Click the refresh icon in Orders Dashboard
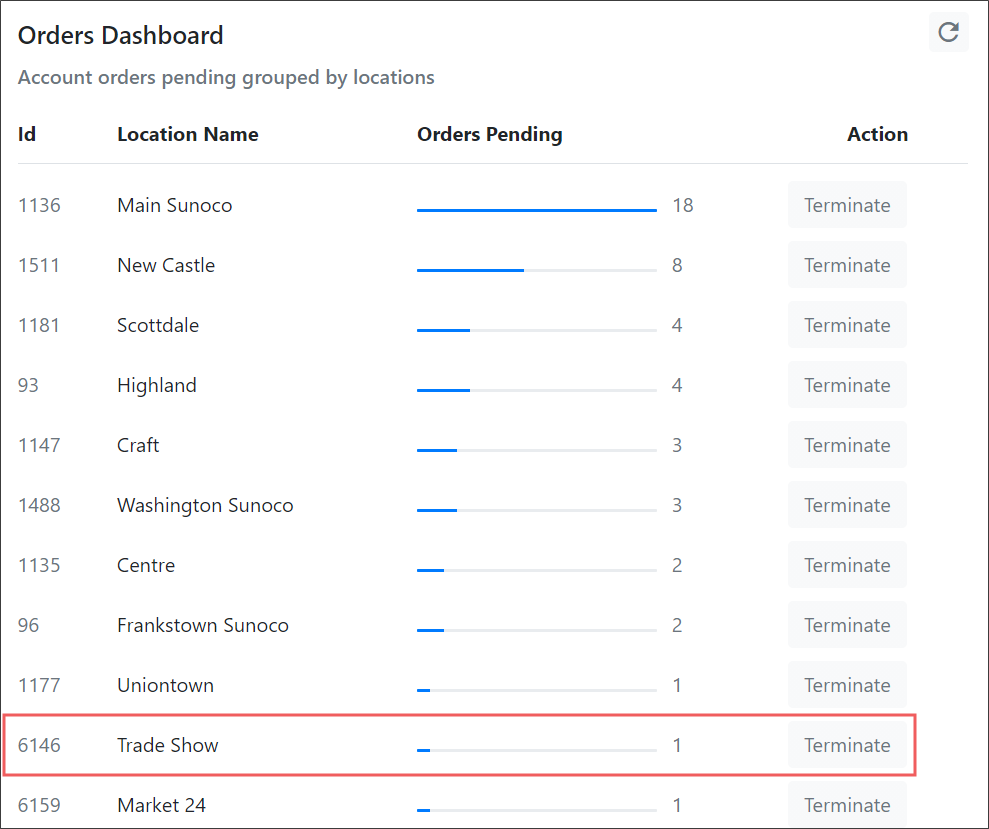 948,32
